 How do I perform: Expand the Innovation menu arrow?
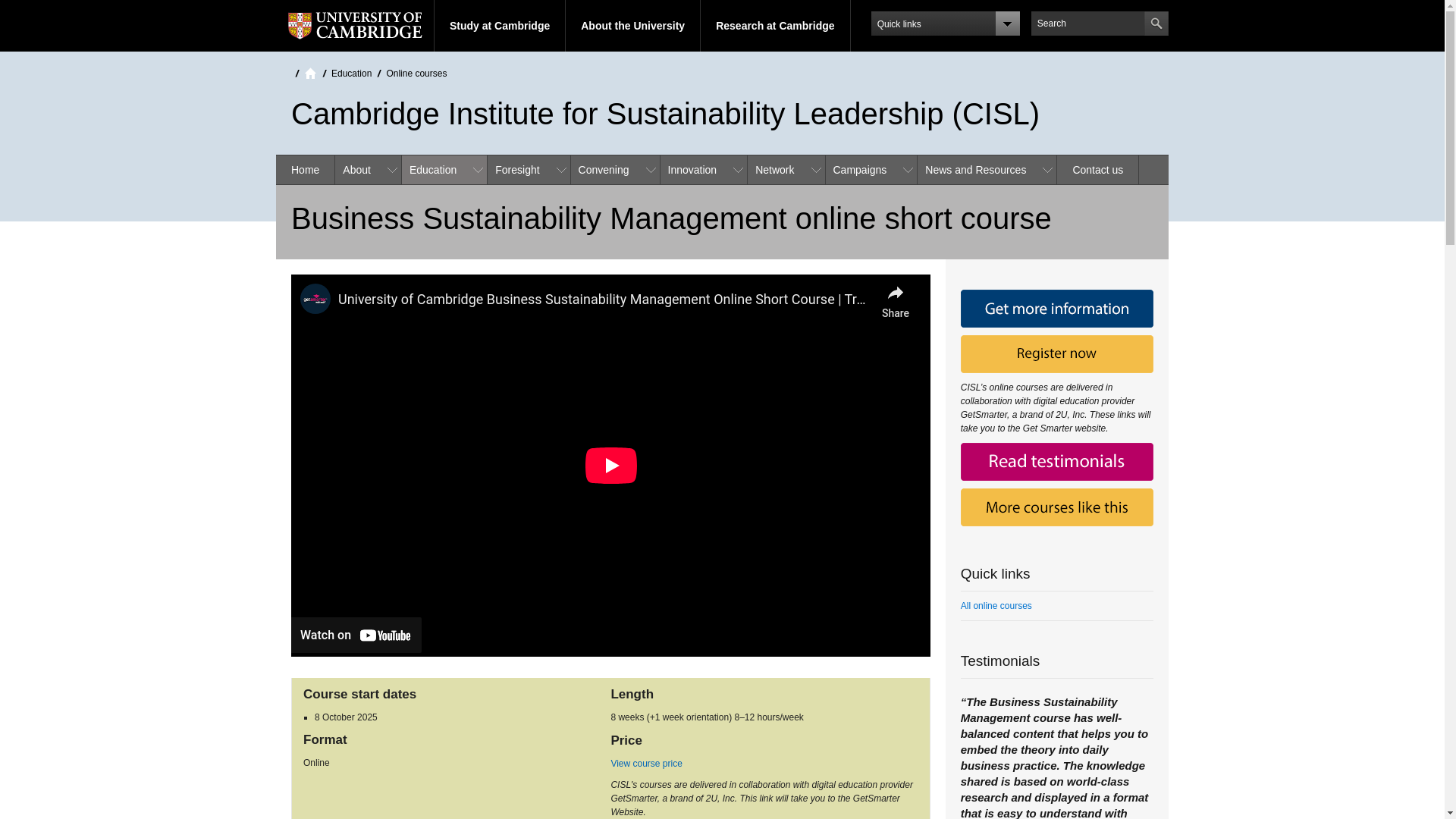[x=738, y=170]
